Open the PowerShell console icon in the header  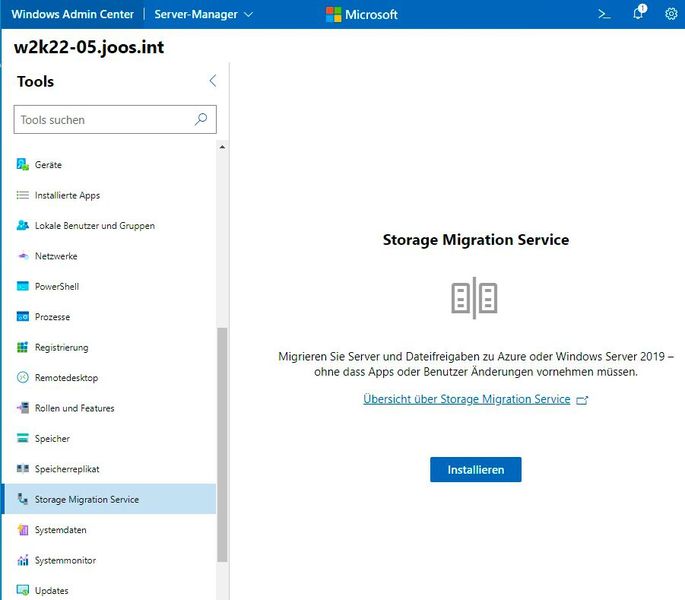[604, 14]
